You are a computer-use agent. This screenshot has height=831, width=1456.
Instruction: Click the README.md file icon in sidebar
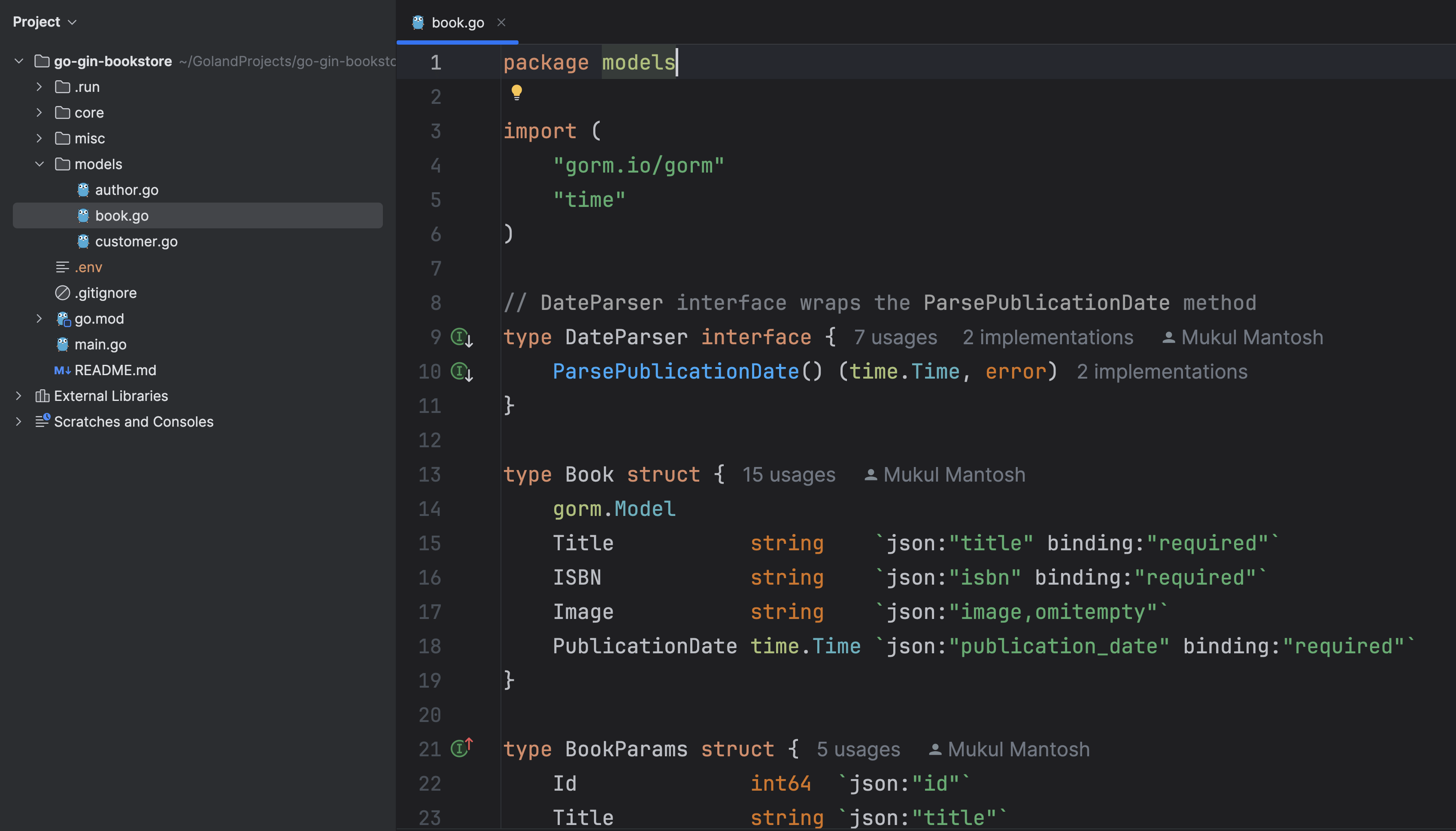(x=63, y=371)
